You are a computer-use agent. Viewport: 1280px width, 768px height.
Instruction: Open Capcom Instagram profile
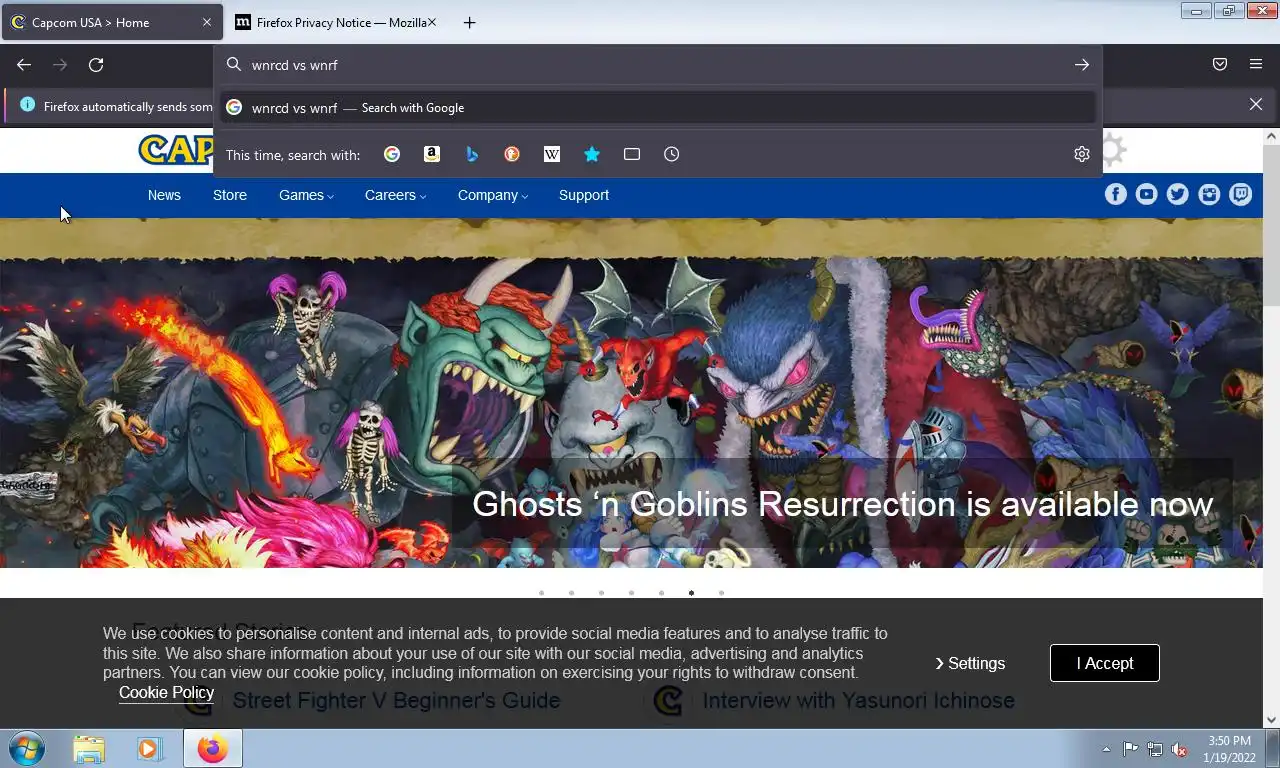pos(1210,195)
